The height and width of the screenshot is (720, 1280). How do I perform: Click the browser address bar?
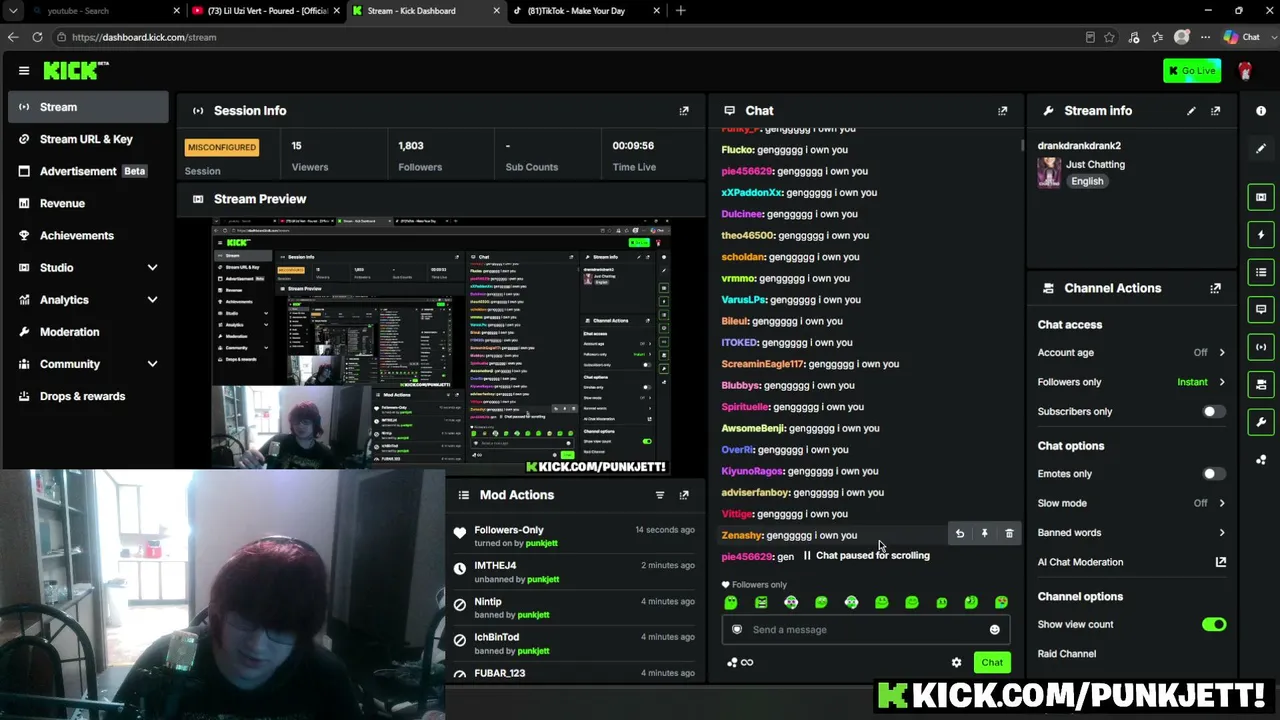(570, 37)
